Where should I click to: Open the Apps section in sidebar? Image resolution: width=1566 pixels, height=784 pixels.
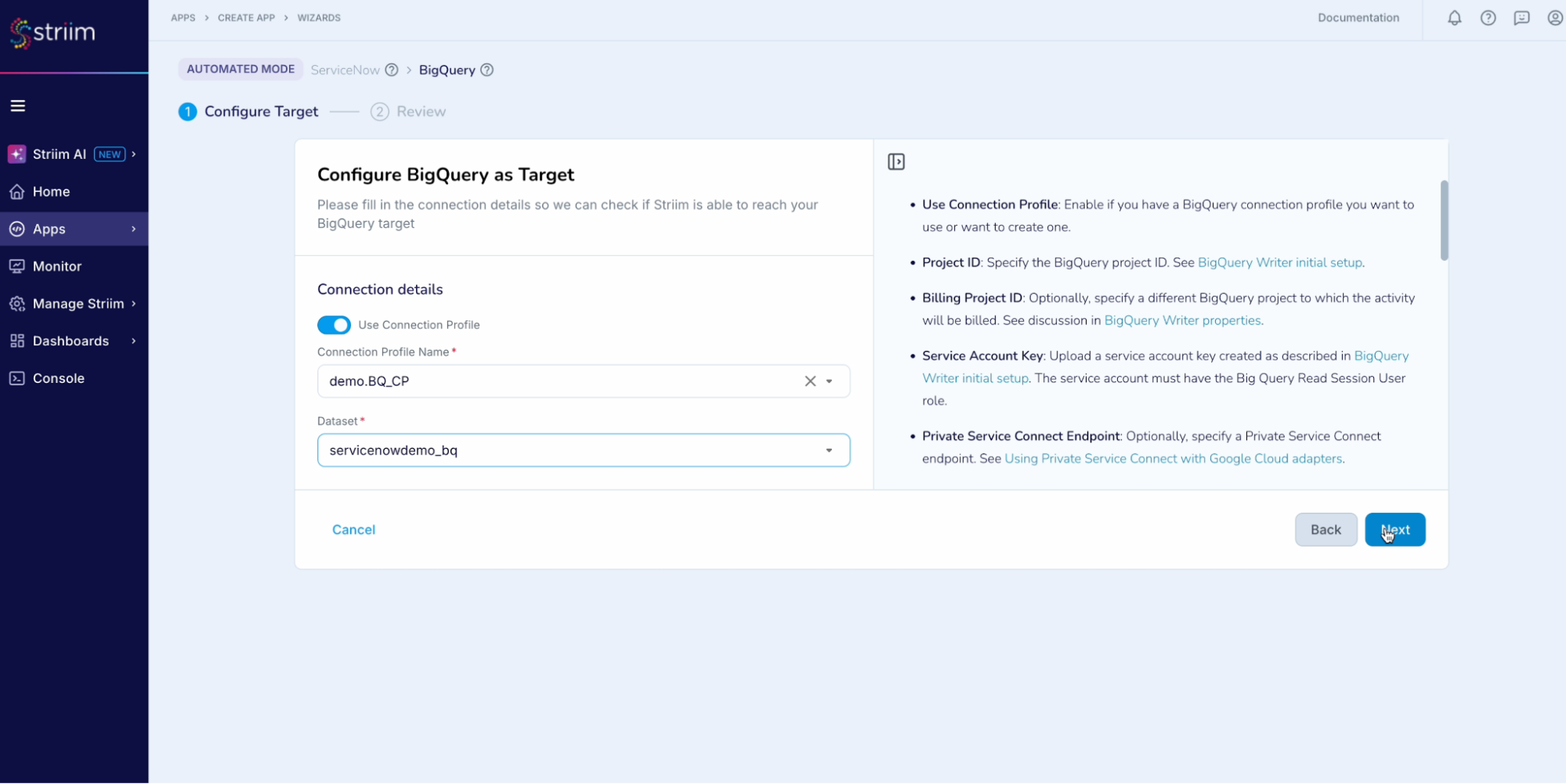[x=74, y=229]
